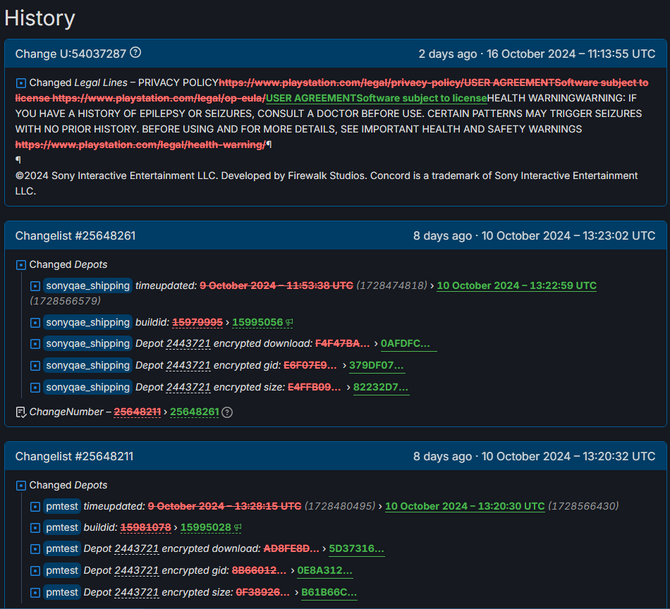Click the list icon beside ChangeNumber
This screenshot has width=670, height=609.
coord(21,412)
